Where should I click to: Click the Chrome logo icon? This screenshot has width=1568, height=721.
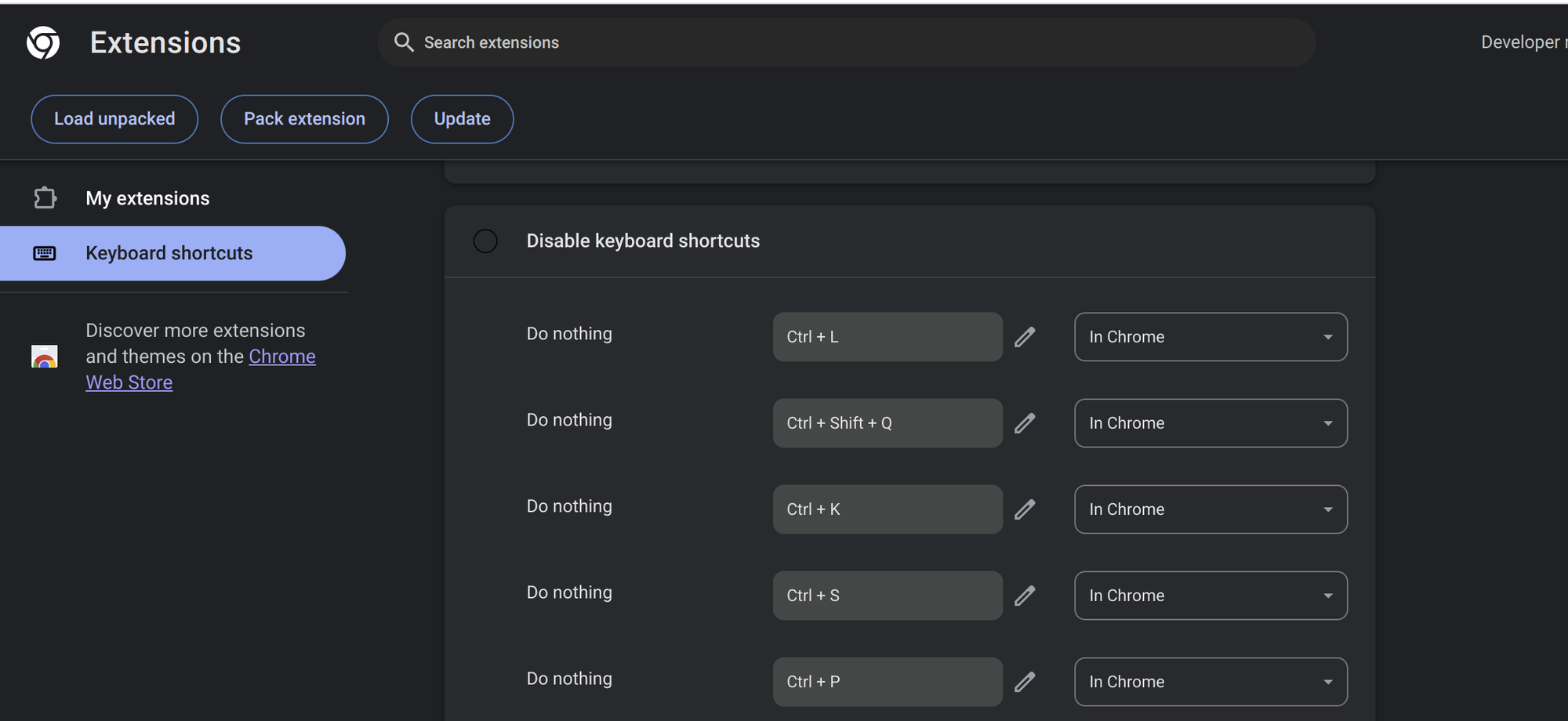(43, 42)
